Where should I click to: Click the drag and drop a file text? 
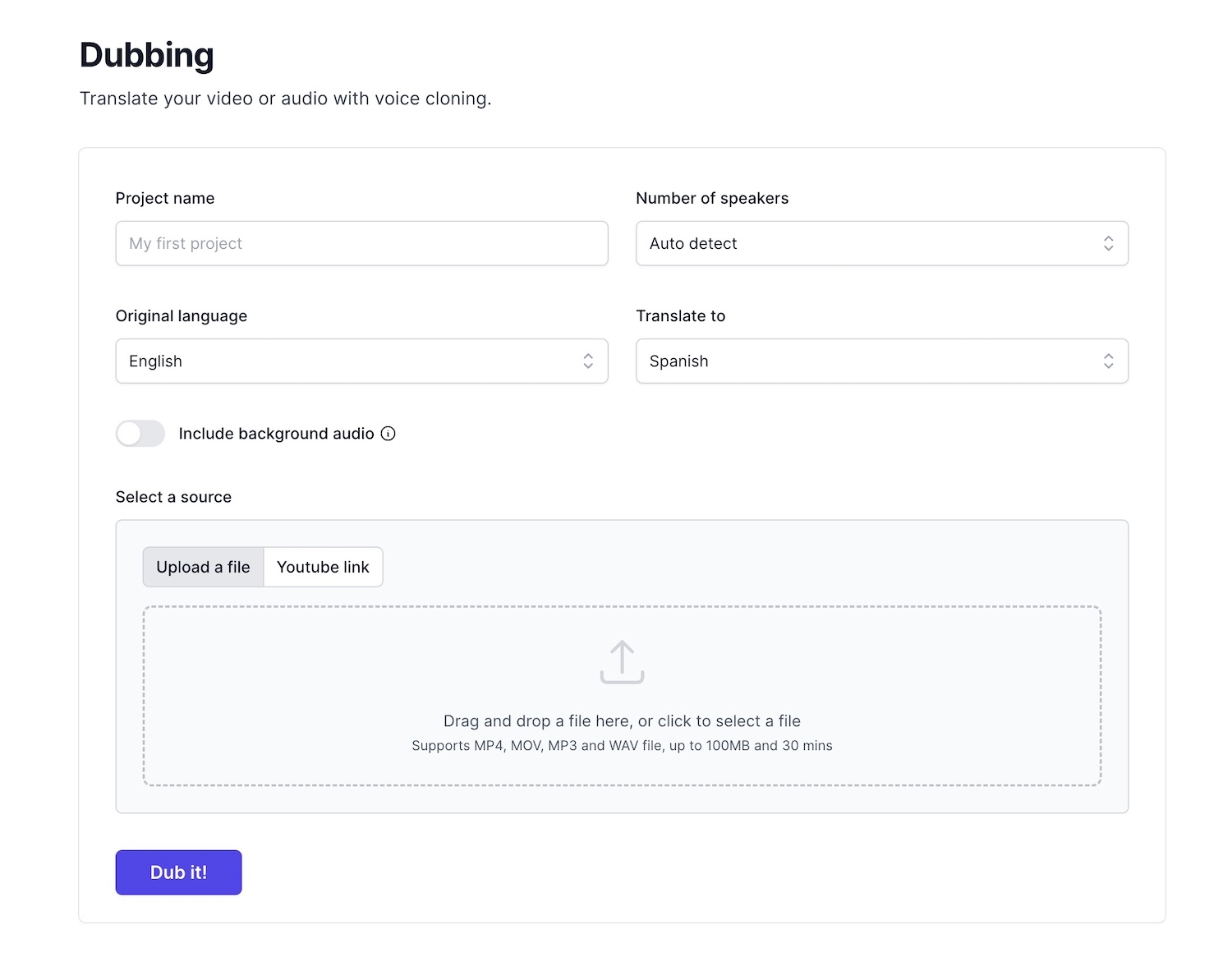(622, 720)
